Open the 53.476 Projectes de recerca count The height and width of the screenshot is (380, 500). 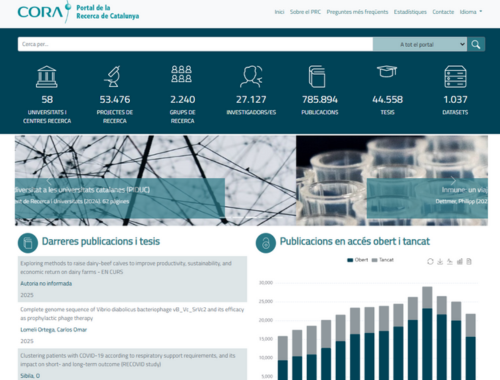pos(115,99)
